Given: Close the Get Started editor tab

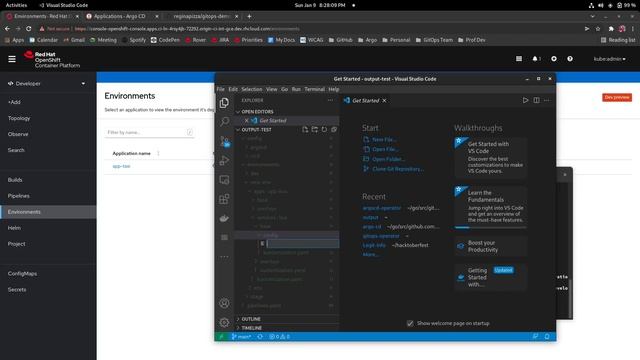Looking at the screenshot, I should 384,100.
